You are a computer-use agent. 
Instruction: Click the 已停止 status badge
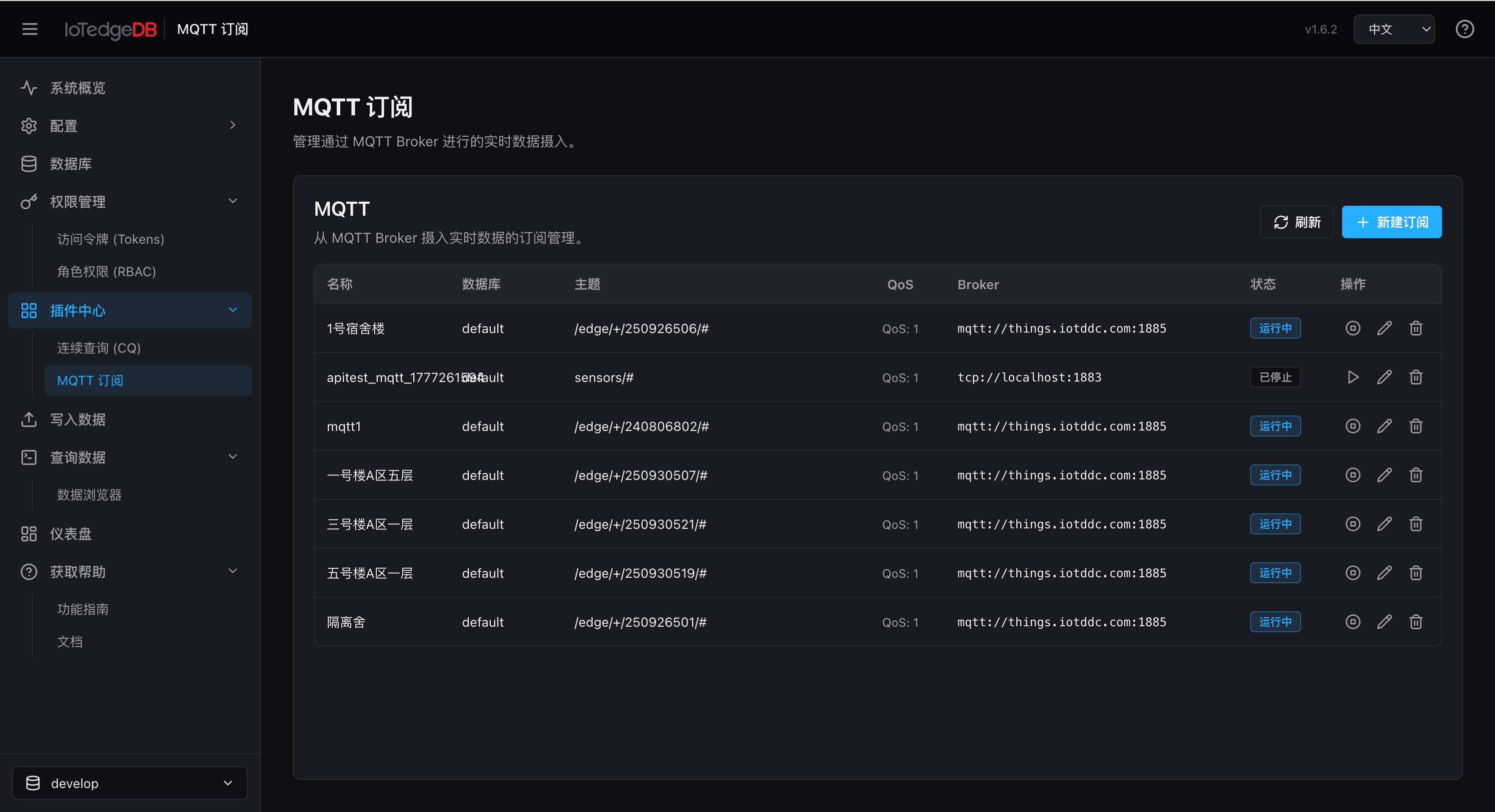(x=1276, y=378)
